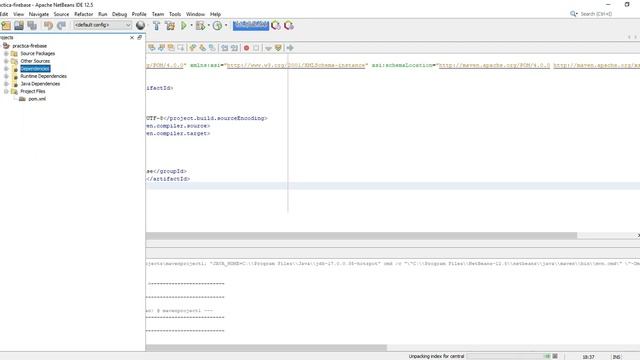Click the Redo toolbar icon

point(61,25)
